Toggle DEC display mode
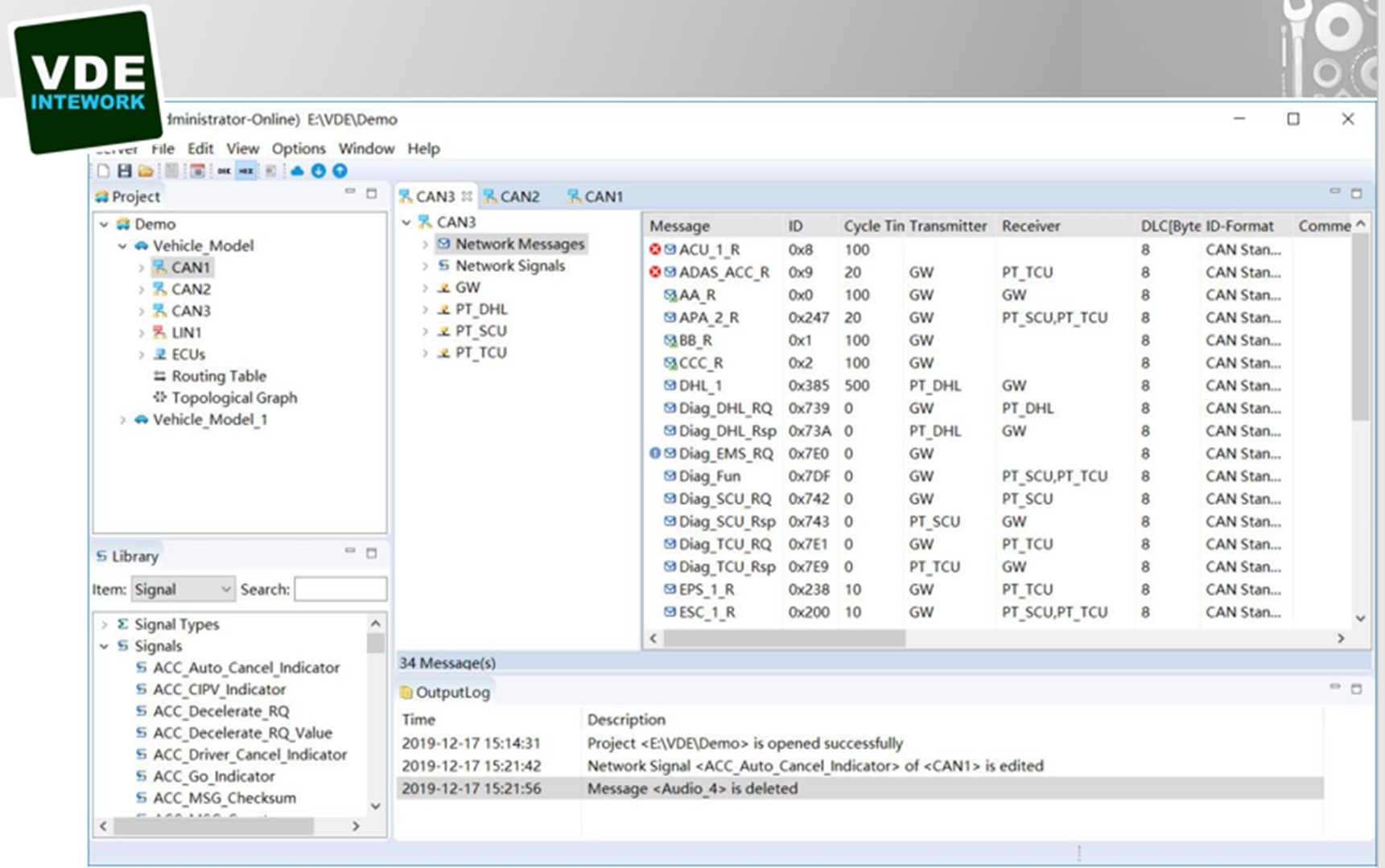The image size is (1385, 868). [224, 171]
